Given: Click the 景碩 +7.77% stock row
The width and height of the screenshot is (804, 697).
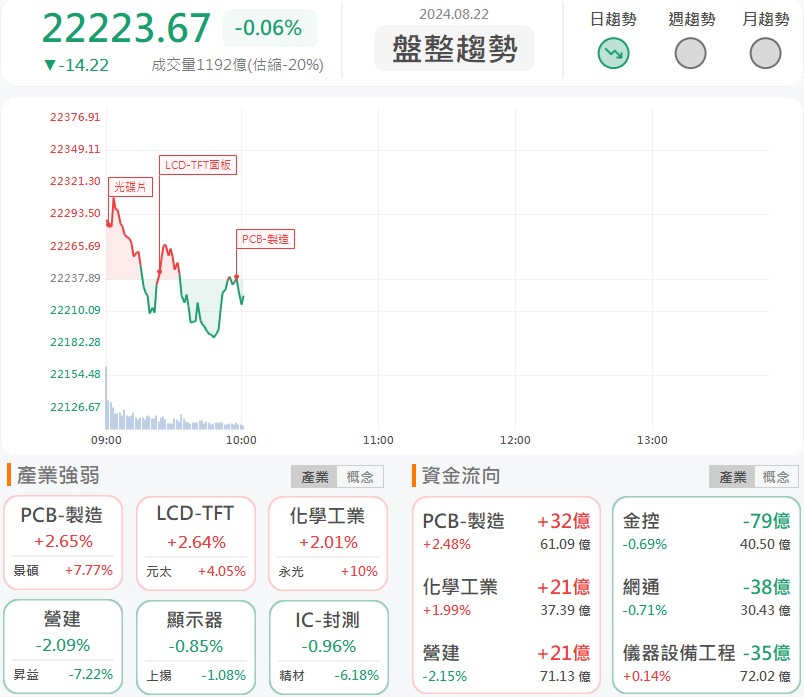Looking at the screenshot, I should tap(63, 570).
